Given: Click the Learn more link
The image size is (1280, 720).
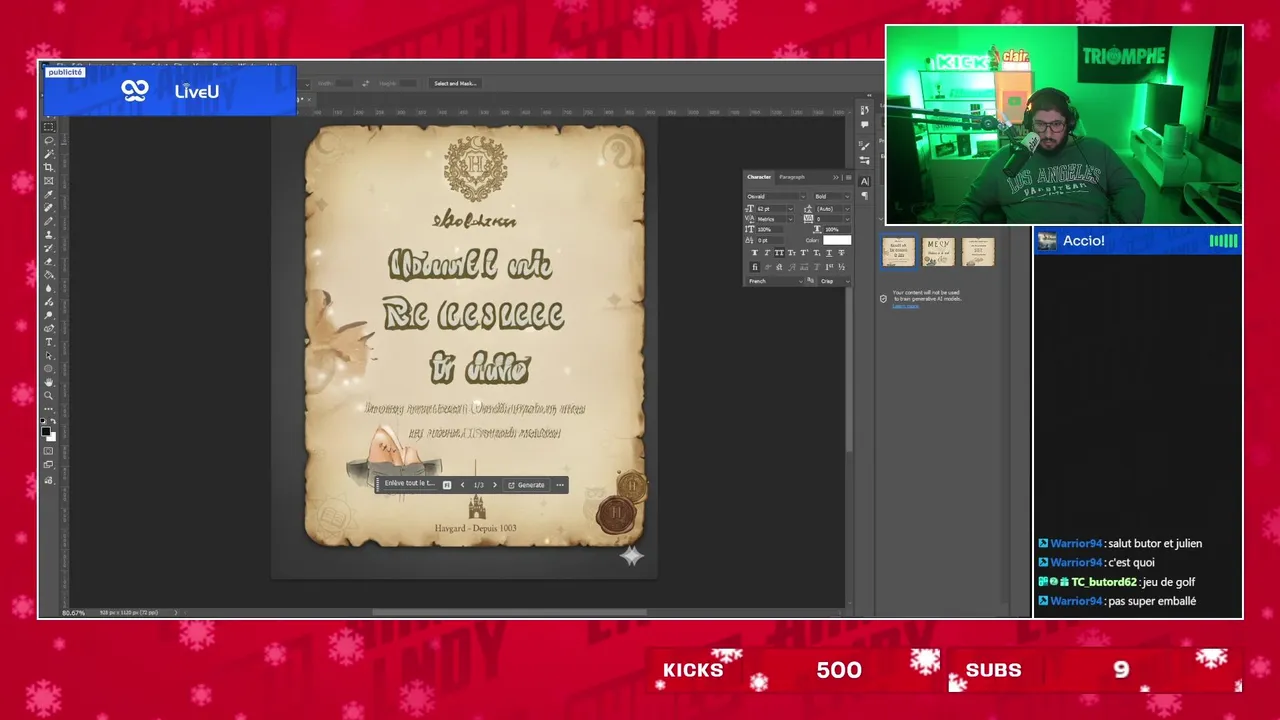Looking at the screenshot, I should click(x=905, y=306).
